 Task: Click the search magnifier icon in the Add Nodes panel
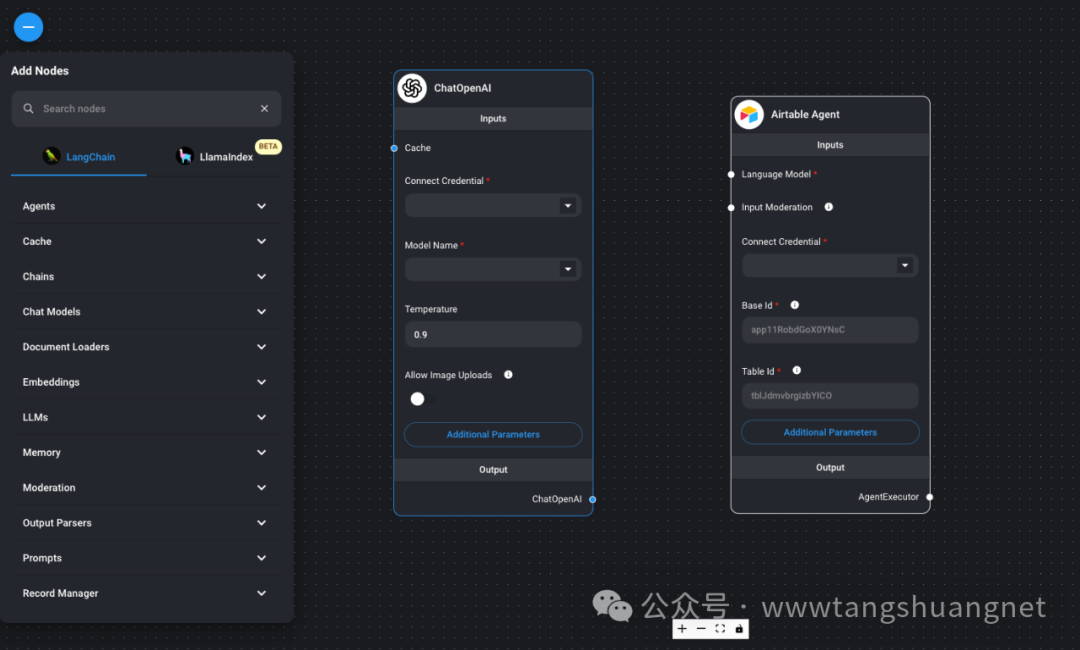28,109
